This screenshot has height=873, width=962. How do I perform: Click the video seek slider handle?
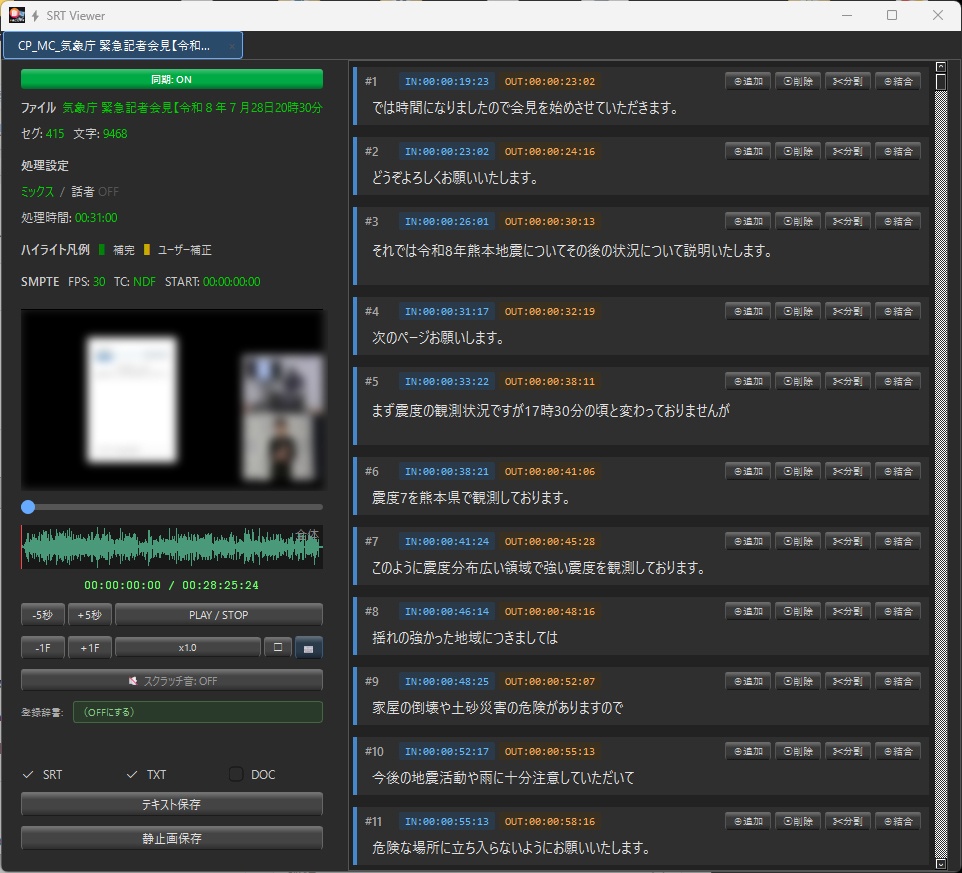point(28,507)
